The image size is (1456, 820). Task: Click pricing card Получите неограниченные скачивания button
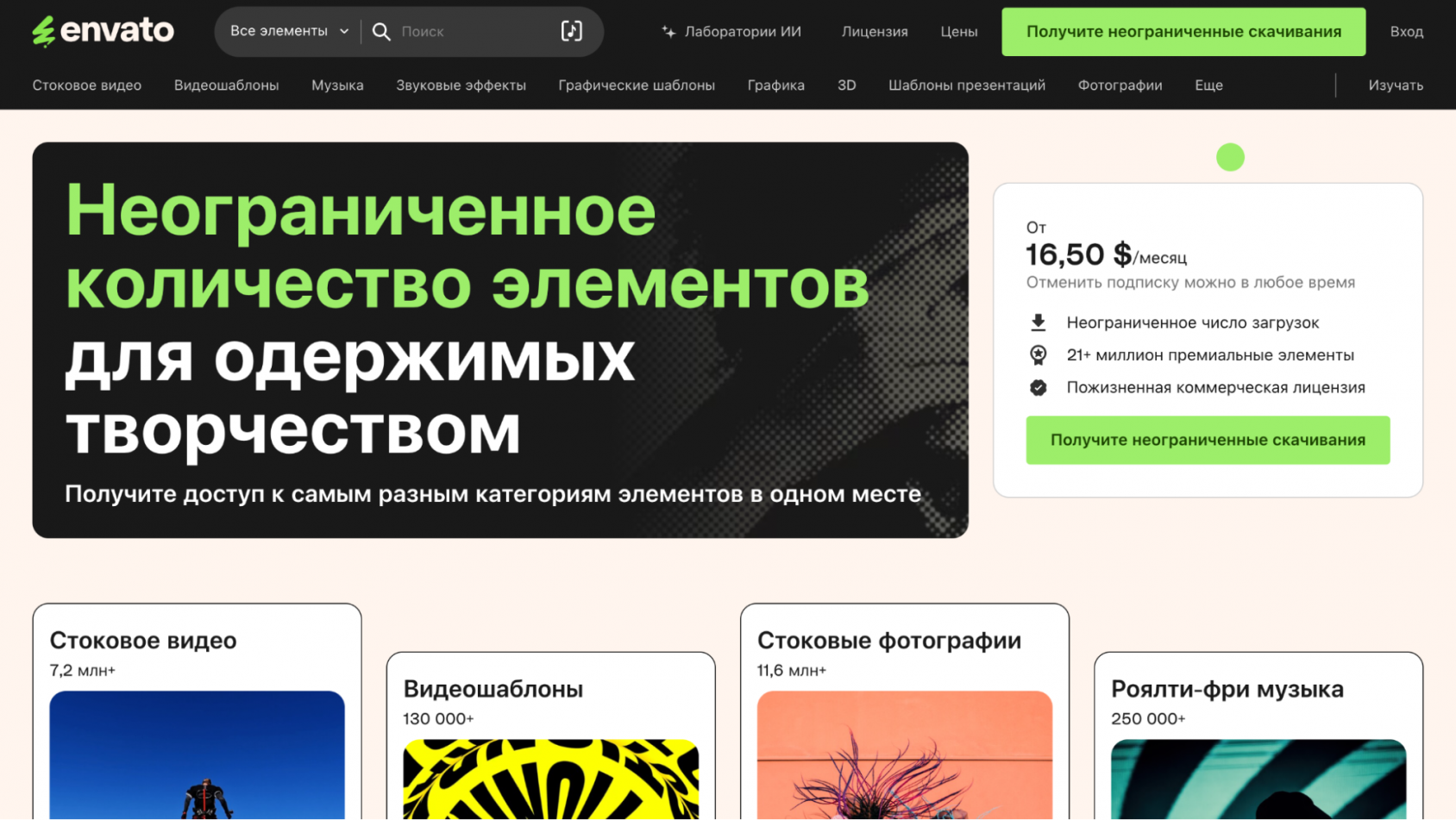tap(1208, 441)
